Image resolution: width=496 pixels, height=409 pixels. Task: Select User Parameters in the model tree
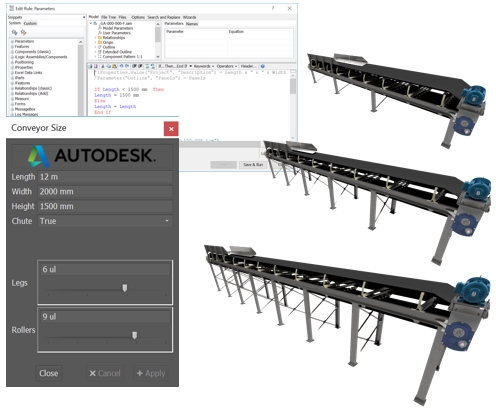coord(116,33)
